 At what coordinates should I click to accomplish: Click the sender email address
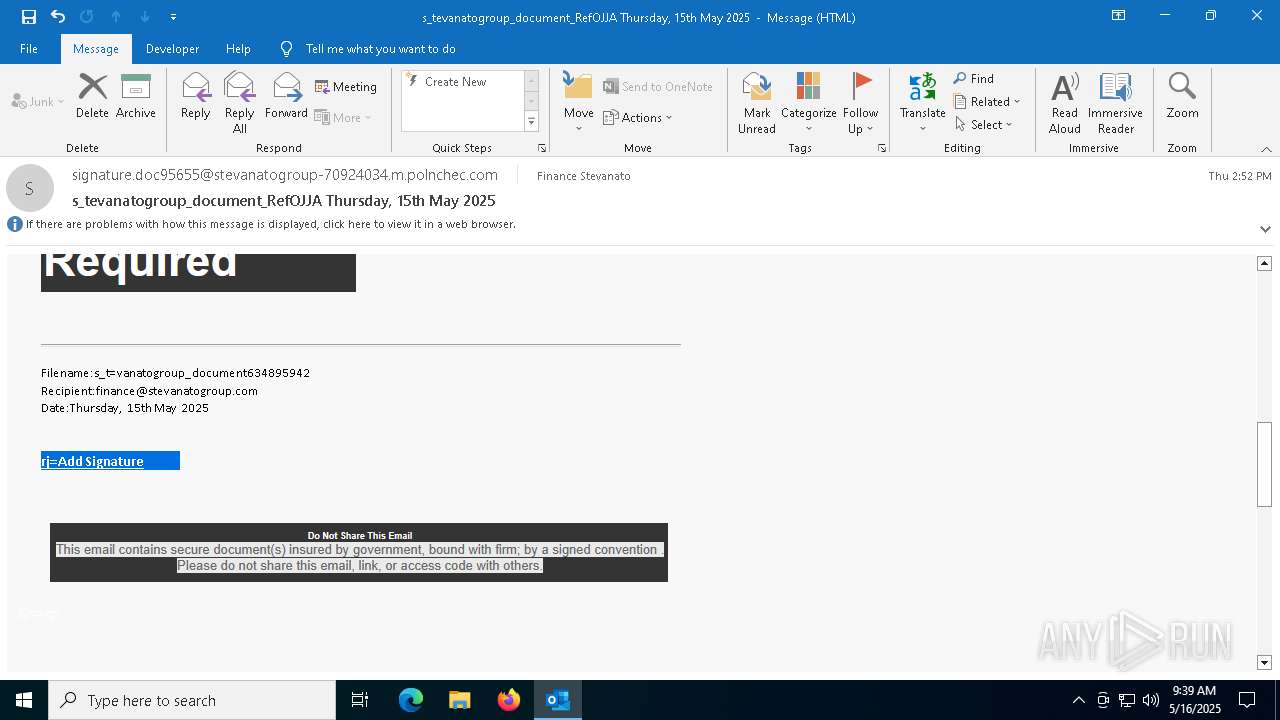(285, 175)
